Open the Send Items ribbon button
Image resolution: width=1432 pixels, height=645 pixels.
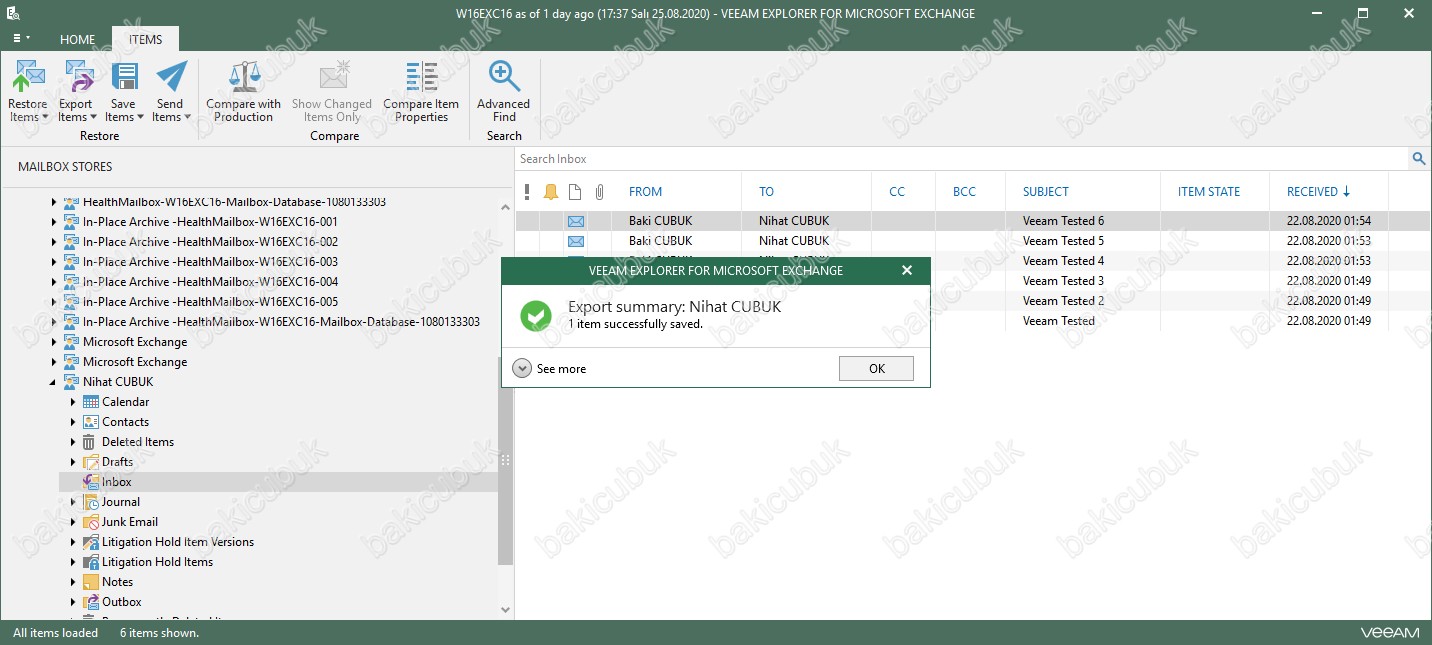point(170,92)
